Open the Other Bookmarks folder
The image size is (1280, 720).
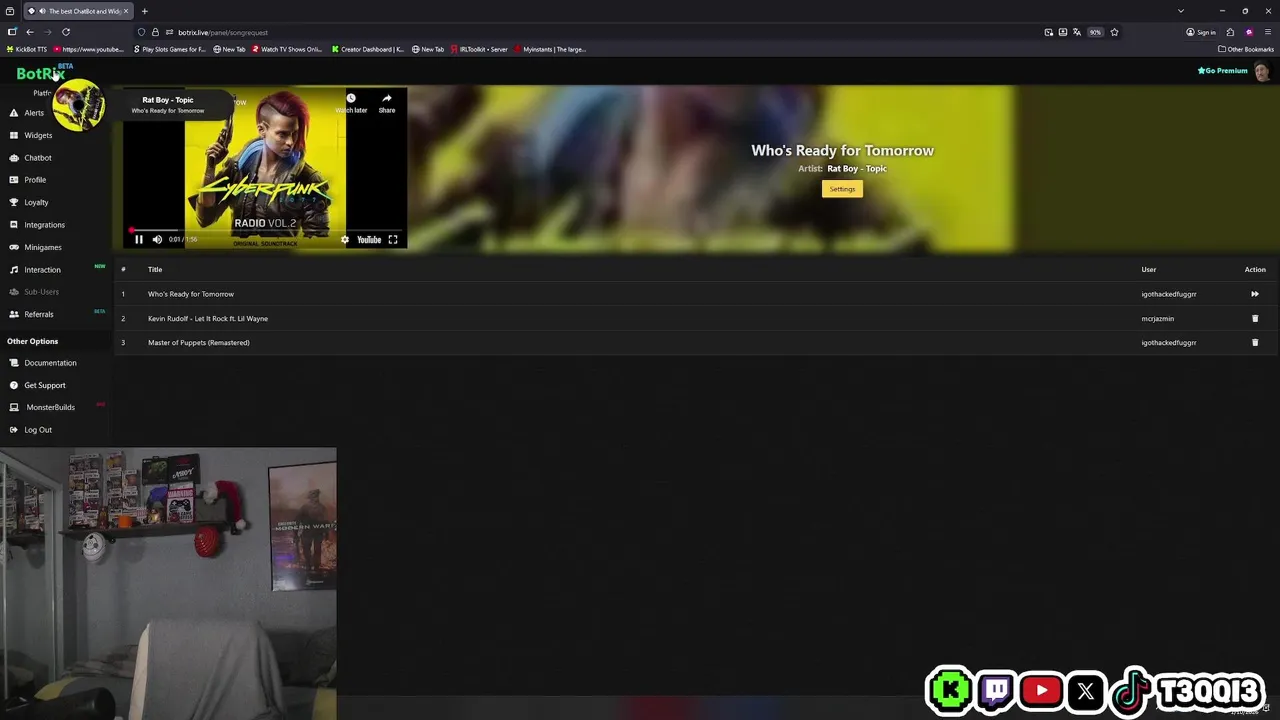1246,49
